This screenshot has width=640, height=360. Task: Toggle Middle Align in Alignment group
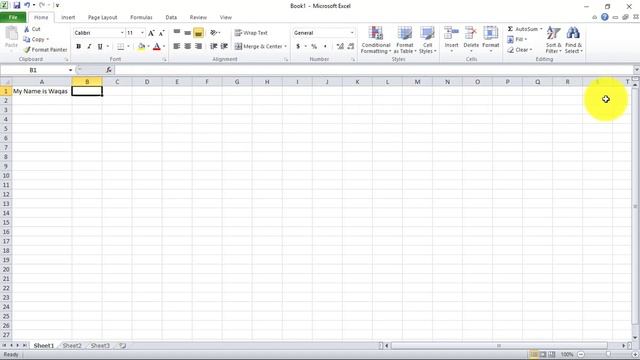(187, 32)
